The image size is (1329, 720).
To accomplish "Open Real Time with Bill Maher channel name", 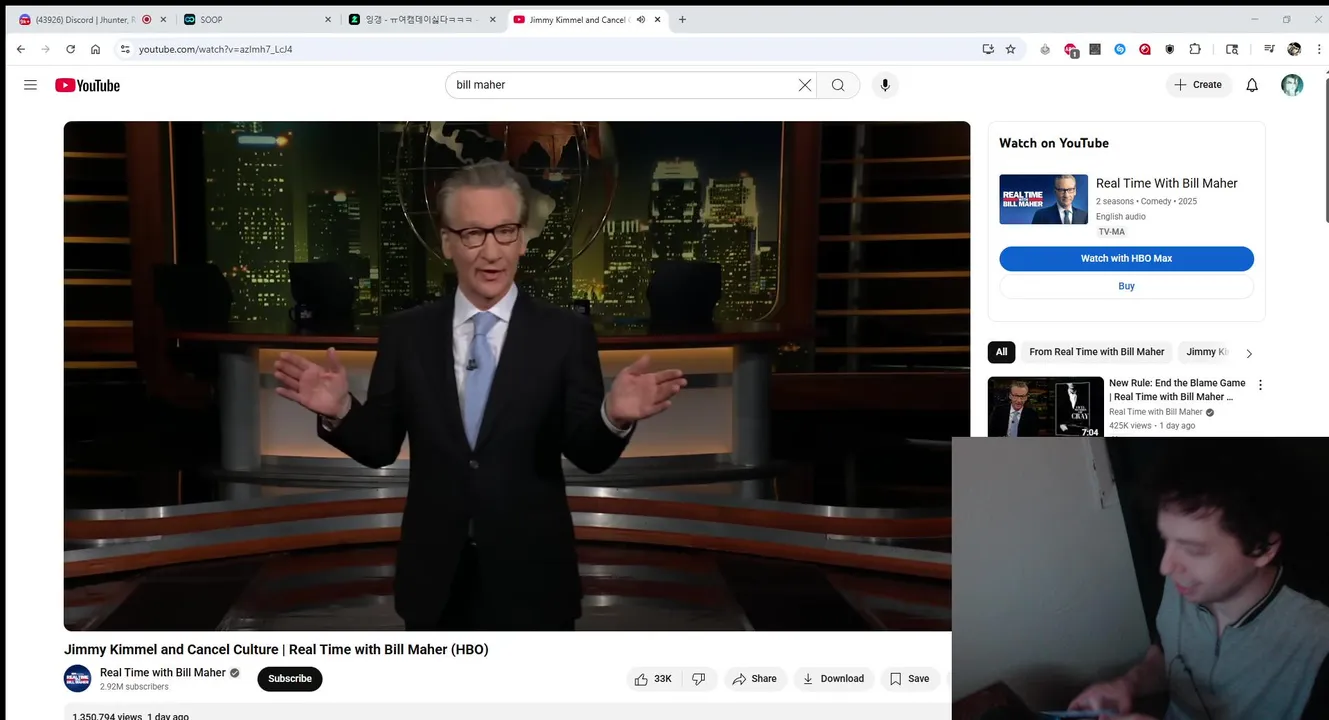I will pos(163,673).
